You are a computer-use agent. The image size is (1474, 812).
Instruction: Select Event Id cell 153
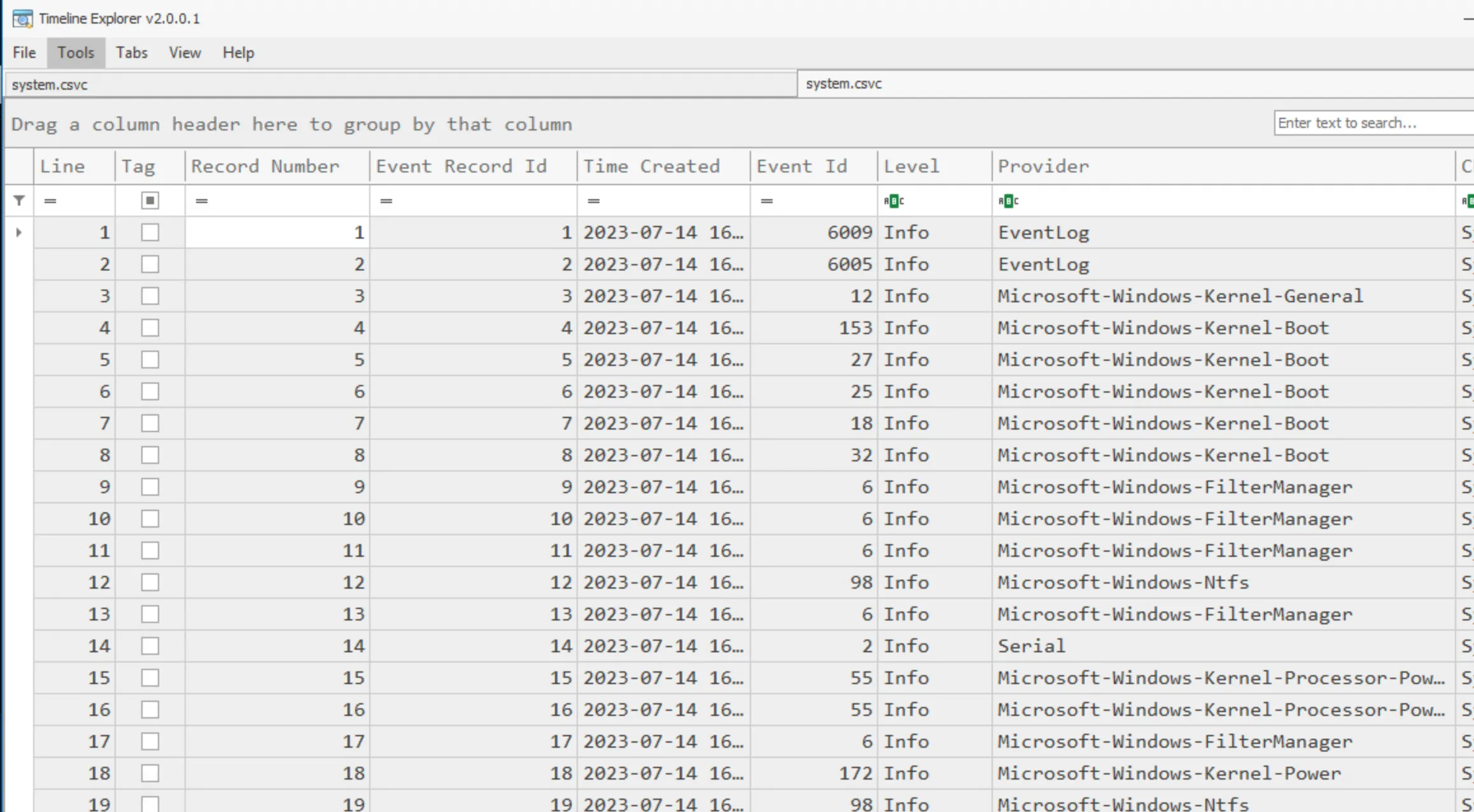click(x=814, y=328)
